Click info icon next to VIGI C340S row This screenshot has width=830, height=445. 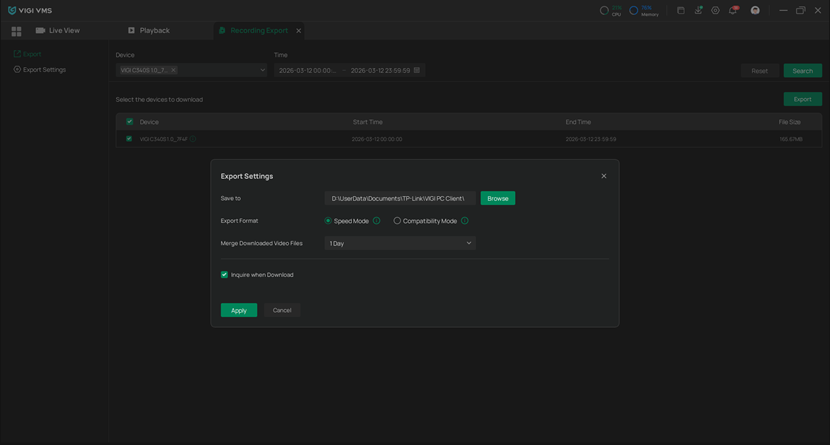(193, 139)
